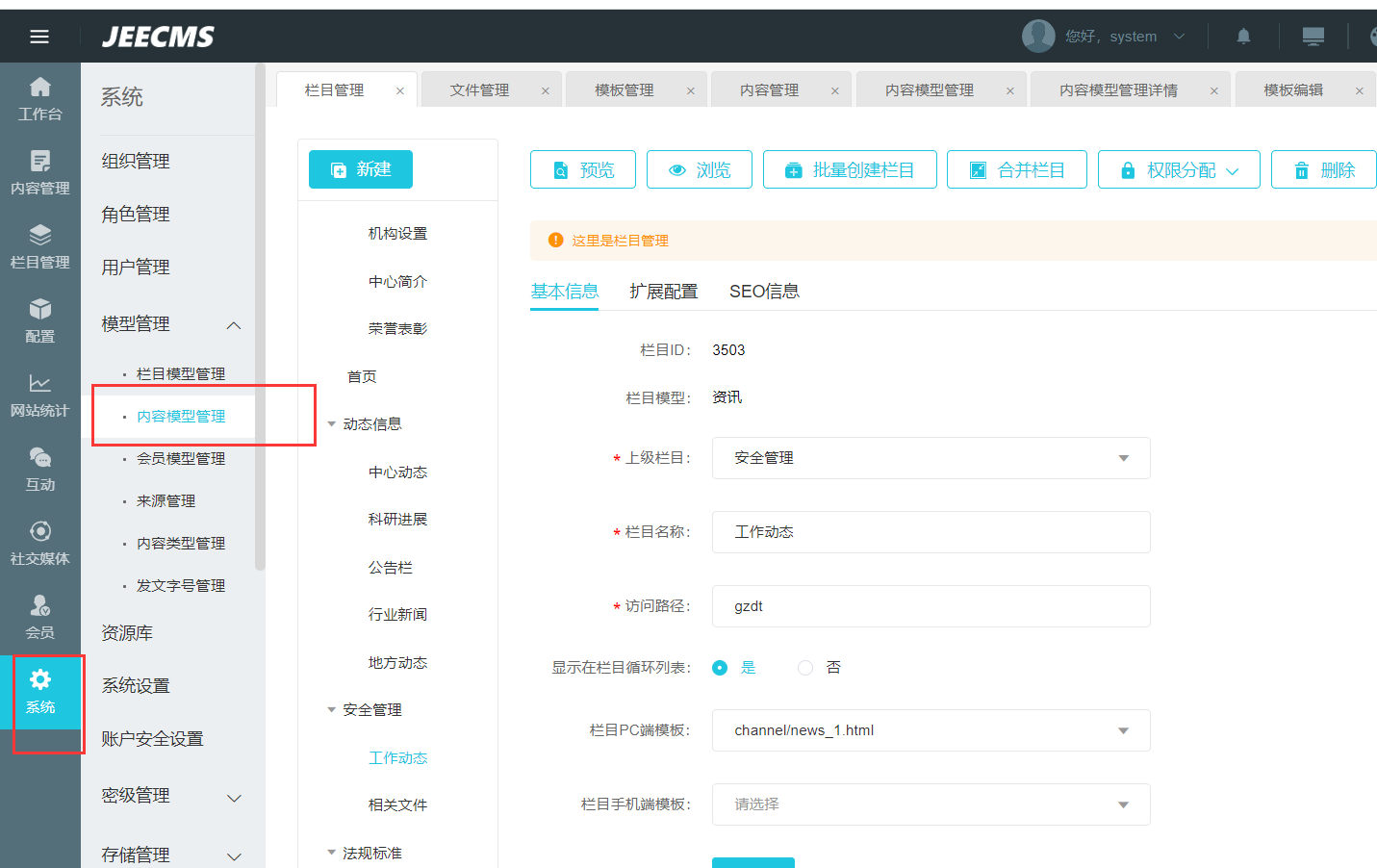The image size is (1377, 868).
Task: Select 互动 chat icon in sidebar
Action: click(x=39, y=469)
